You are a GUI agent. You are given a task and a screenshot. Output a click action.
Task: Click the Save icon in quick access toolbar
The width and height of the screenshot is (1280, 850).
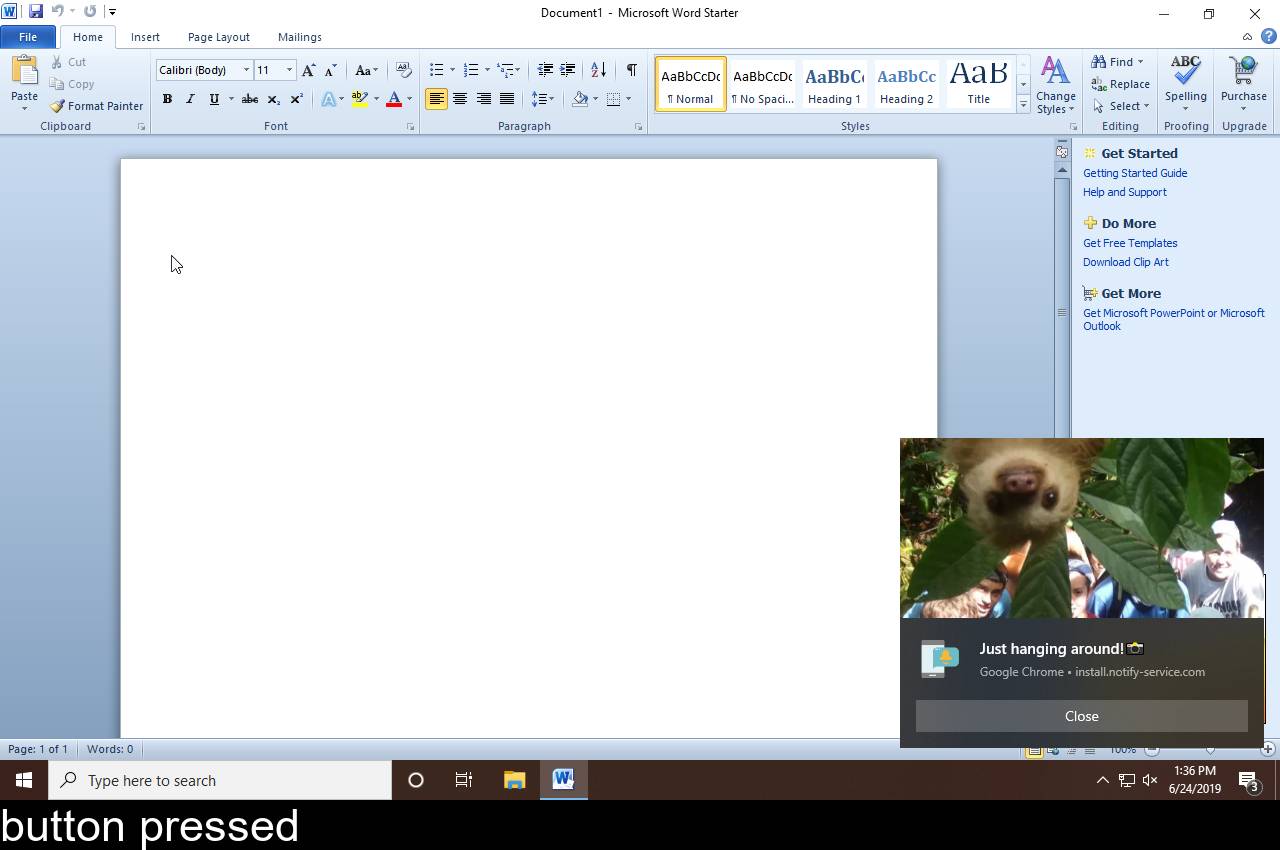pyautogui.click(x=36, y=12)
